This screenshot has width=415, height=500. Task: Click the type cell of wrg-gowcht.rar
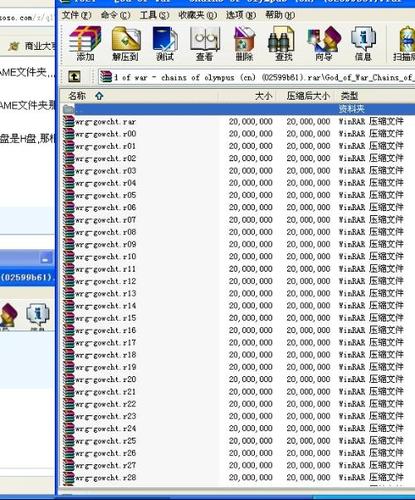[x=371, y=121]
